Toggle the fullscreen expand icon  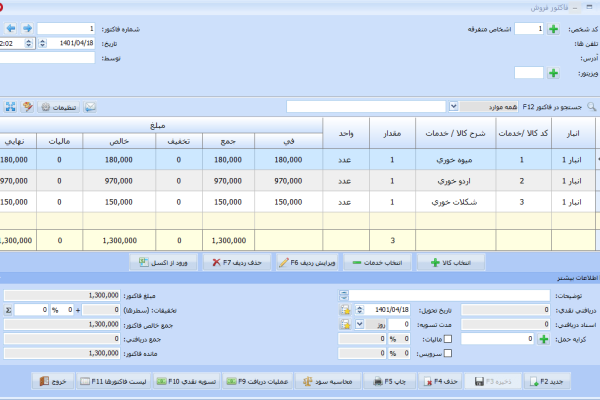pos(11,107)
